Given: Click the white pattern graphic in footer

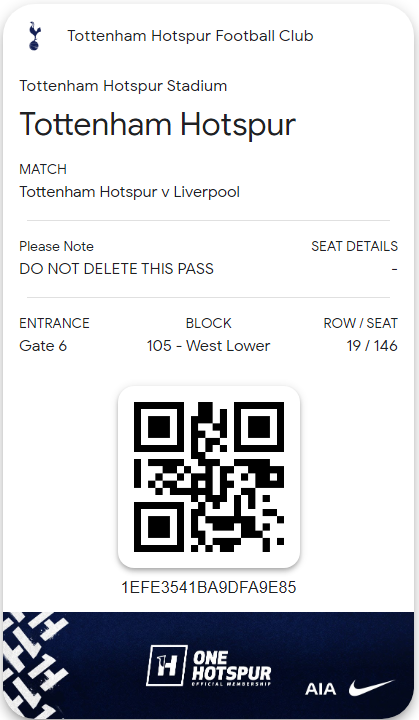Looking at the screenshot, I should click(x=36, y=665).
